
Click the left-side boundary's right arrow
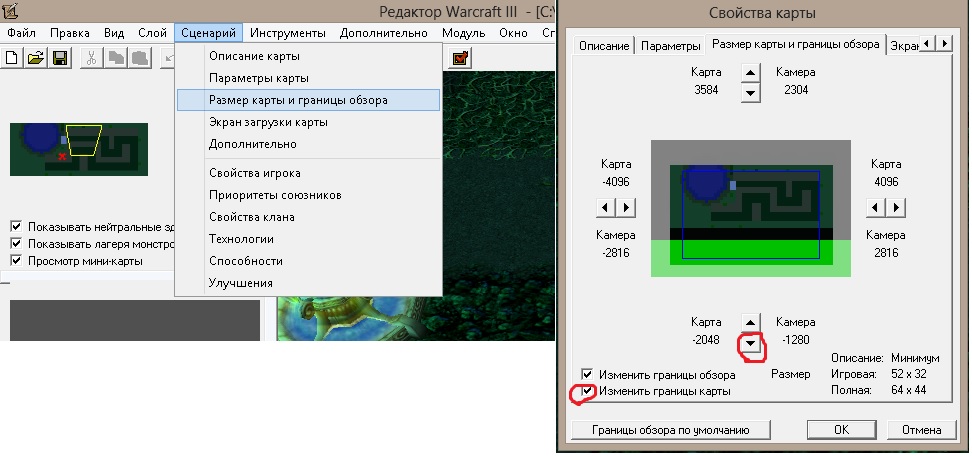(626, 207)
